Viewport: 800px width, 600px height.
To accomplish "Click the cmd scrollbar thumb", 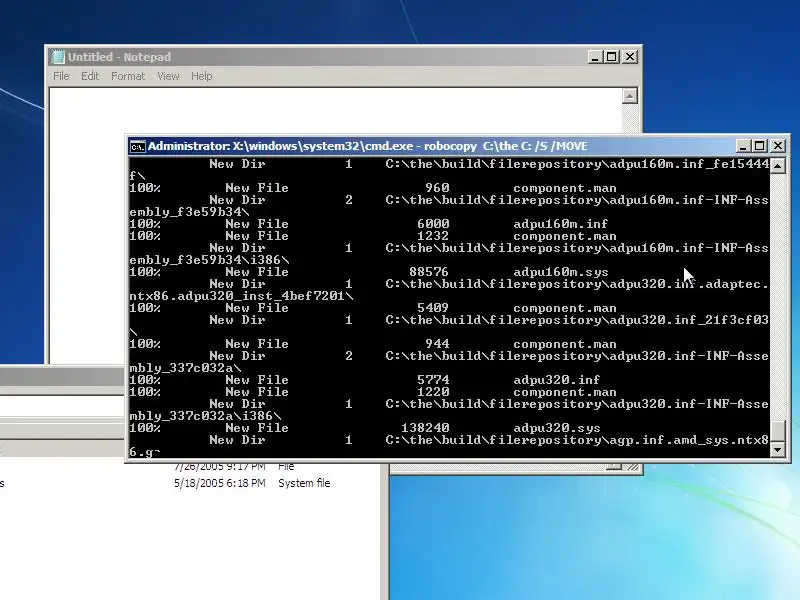I will [x=778, y=430].
